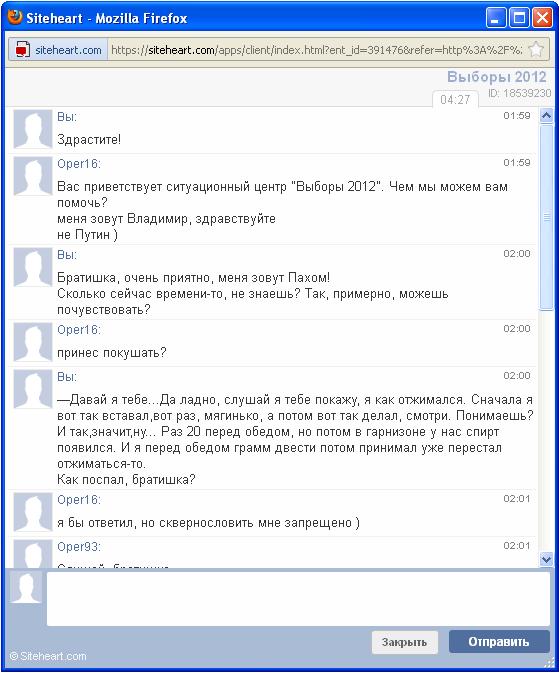Click avatar next to 'Здрастите!' message
Image resolution: width=559 pixels, height=674 pixels.
33,129
